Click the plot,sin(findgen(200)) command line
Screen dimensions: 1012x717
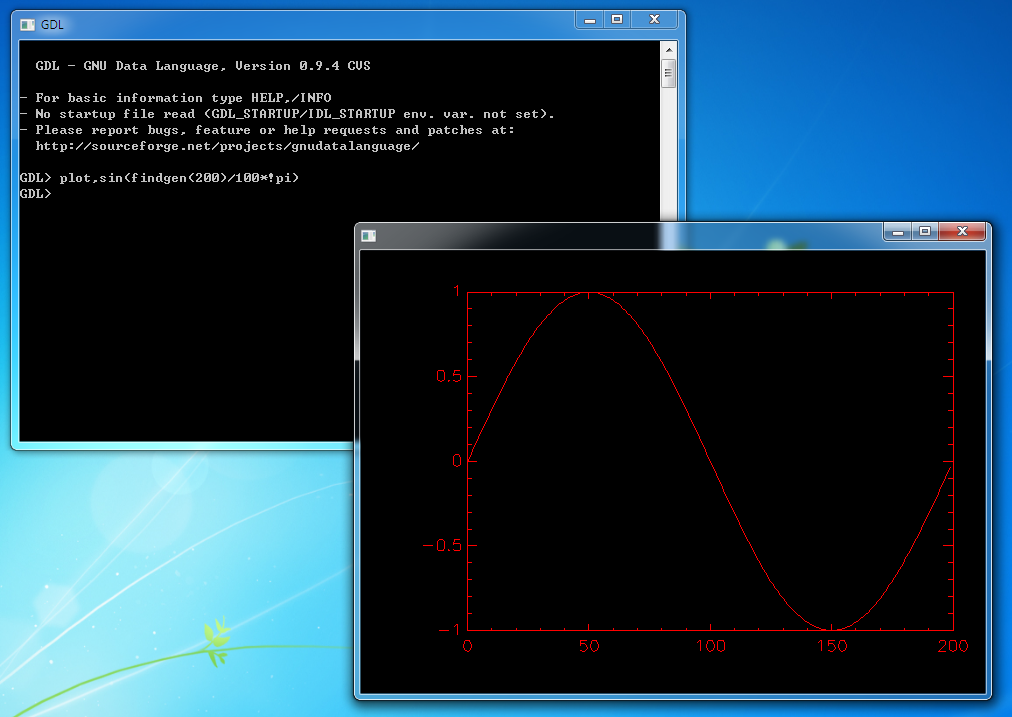click(x=160, y=178)
